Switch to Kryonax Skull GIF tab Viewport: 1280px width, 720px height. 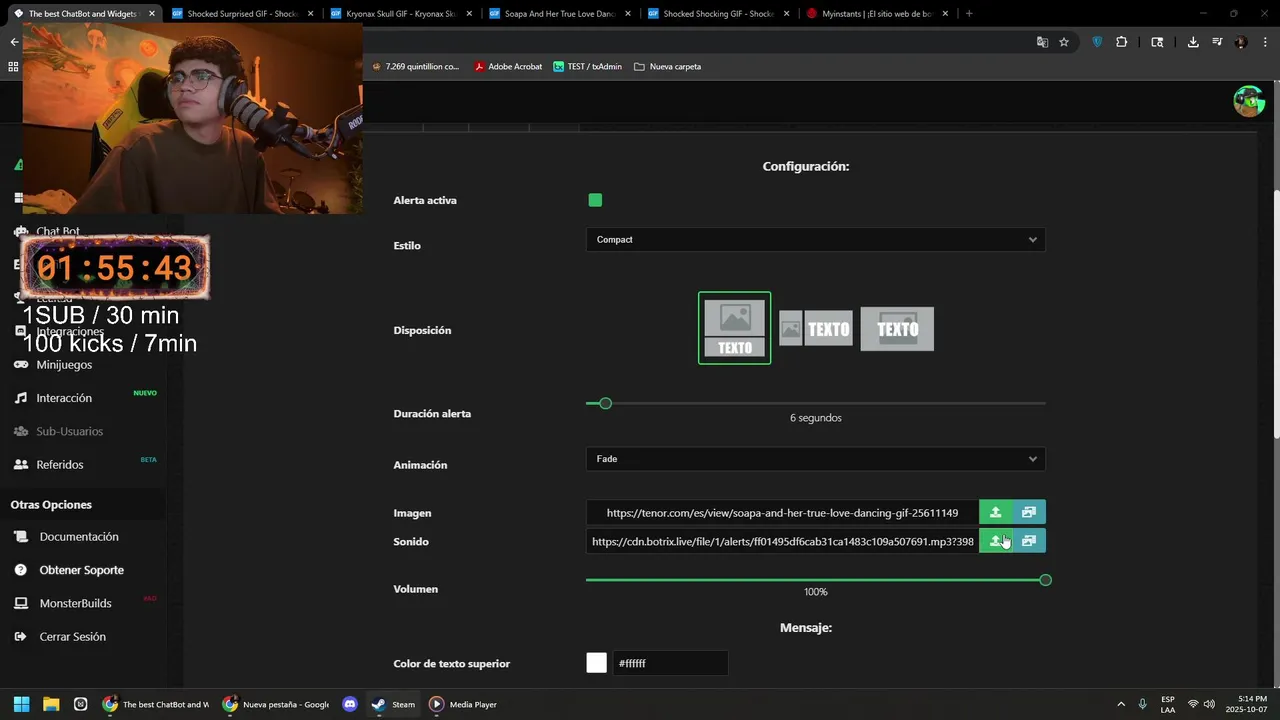point(399,14)
